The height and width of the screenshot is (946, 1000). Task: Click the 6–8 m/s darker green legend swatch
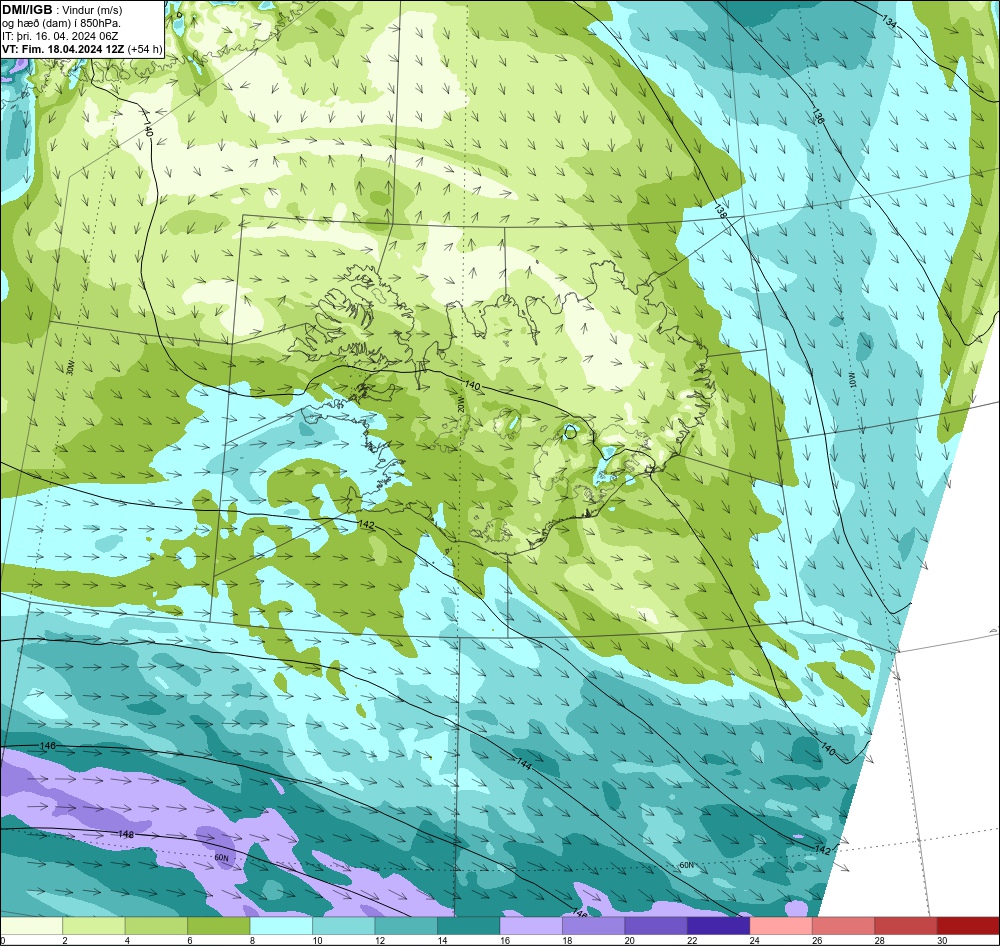point(219,926)
